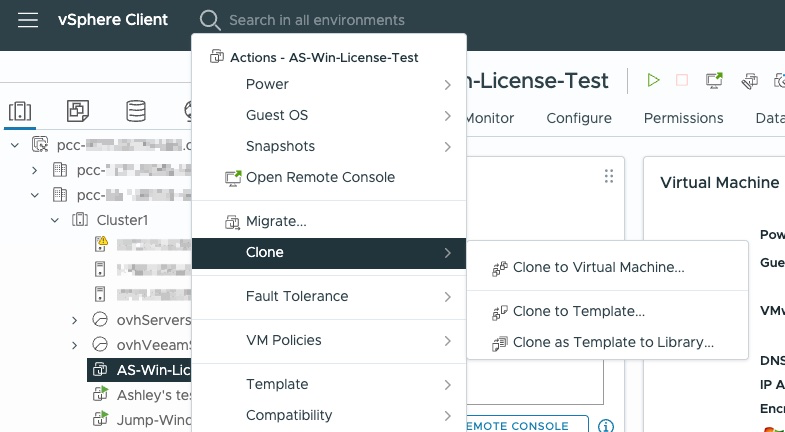
Task: Click the Launch Remote Console button
Action: pyautogui.click(x=527, y=425)
